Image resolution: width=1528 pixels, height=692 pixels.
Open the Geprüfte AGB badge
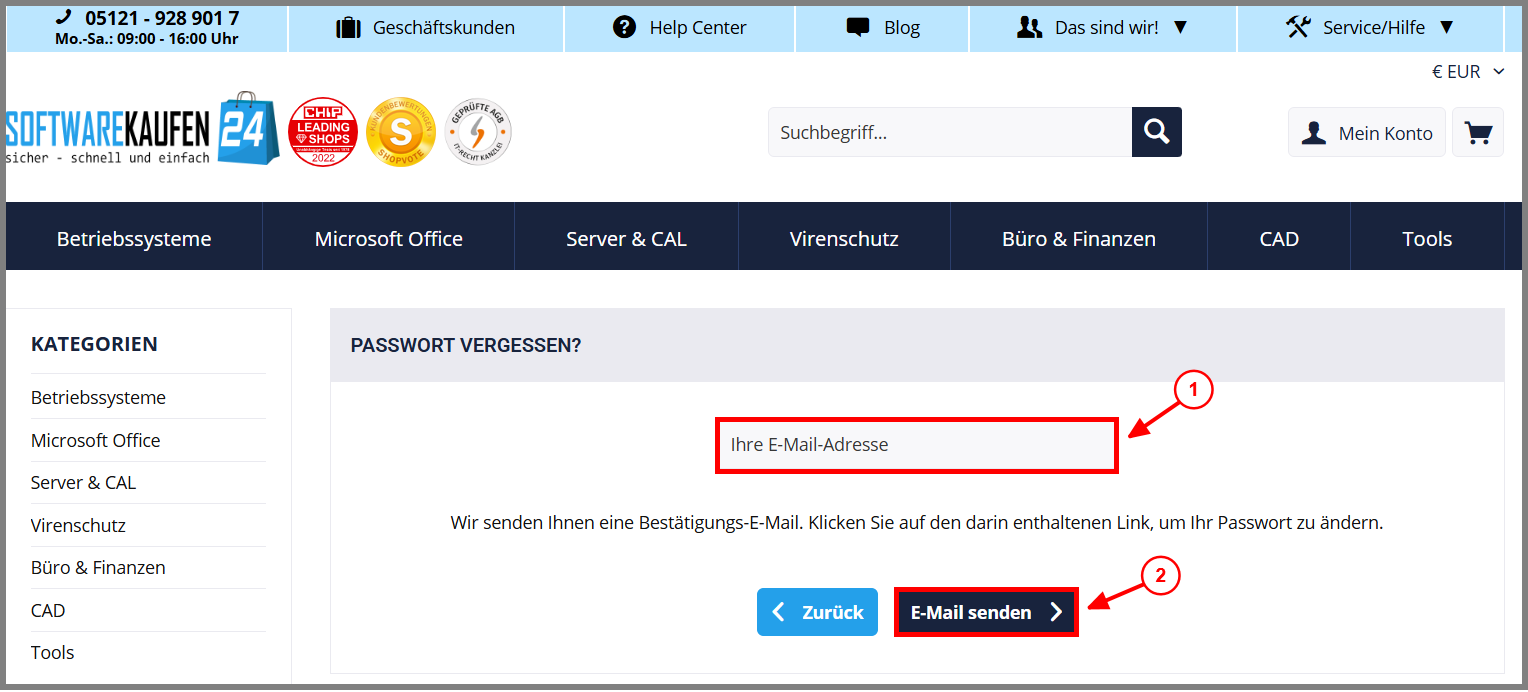pyautogui.click(x=478, y=132)
